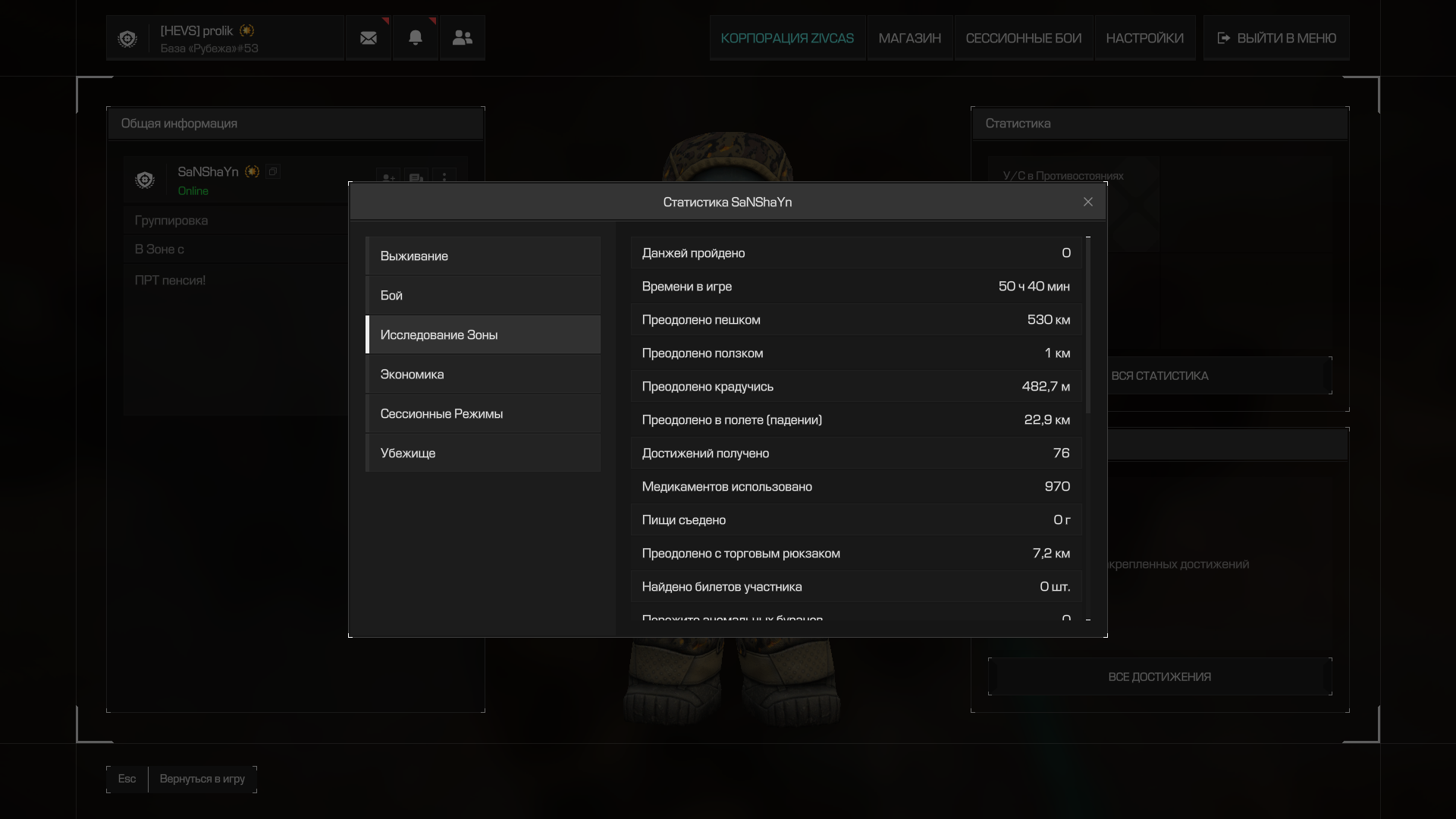Open the Бой statistics category

483,296
